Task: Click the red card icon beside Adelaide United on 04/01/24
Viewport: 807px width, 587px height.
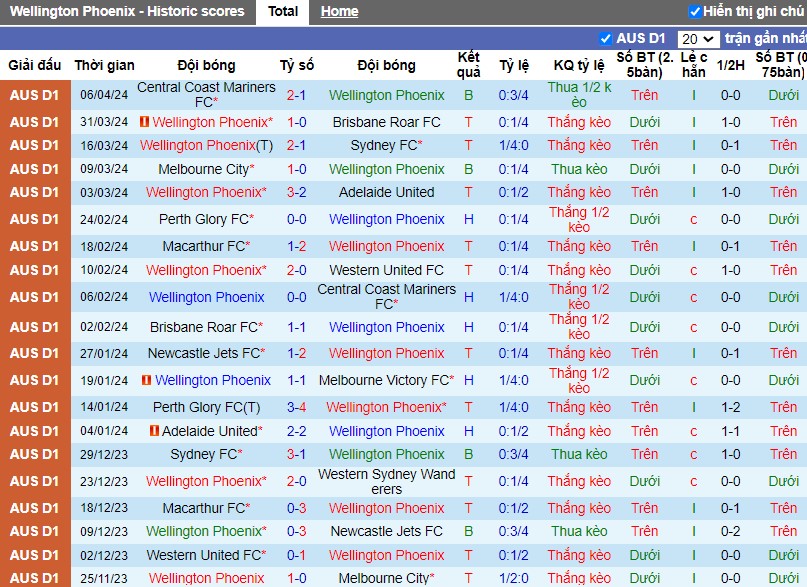Action: [154, 431]
